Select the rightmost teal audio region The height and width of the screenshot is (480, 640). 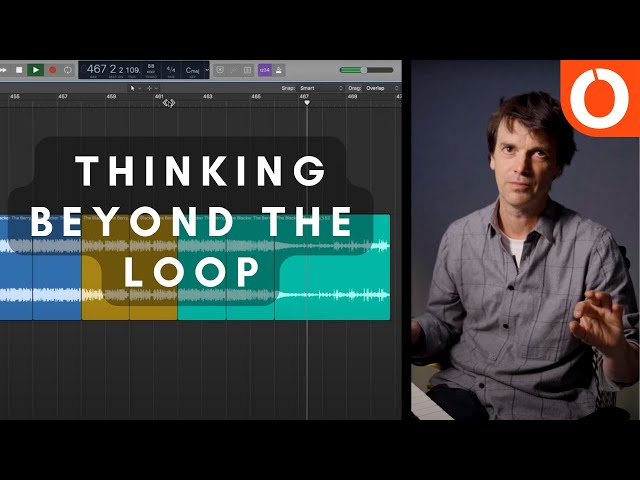tap(333, 267)
